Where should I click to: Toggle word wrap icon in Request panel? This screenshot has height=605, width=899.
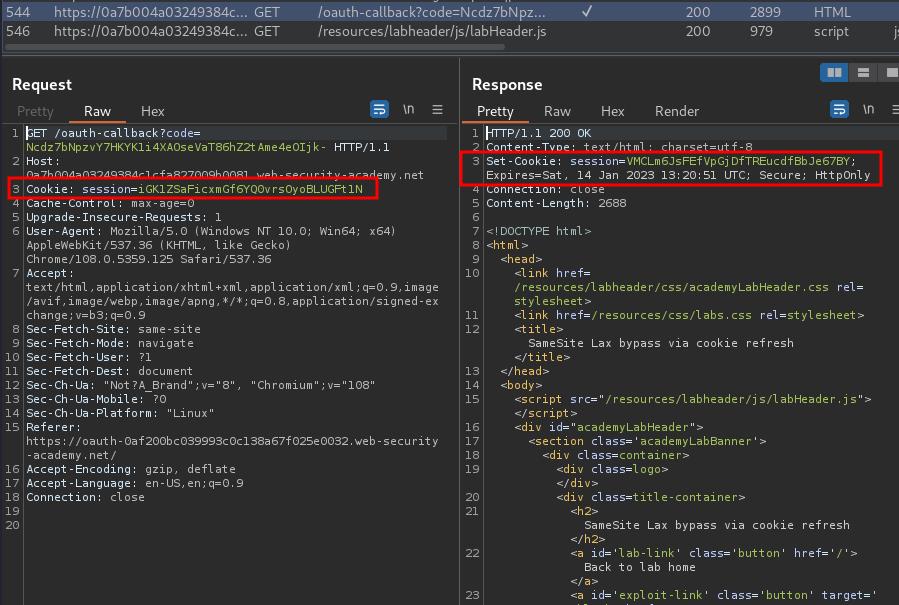point(380,109)
